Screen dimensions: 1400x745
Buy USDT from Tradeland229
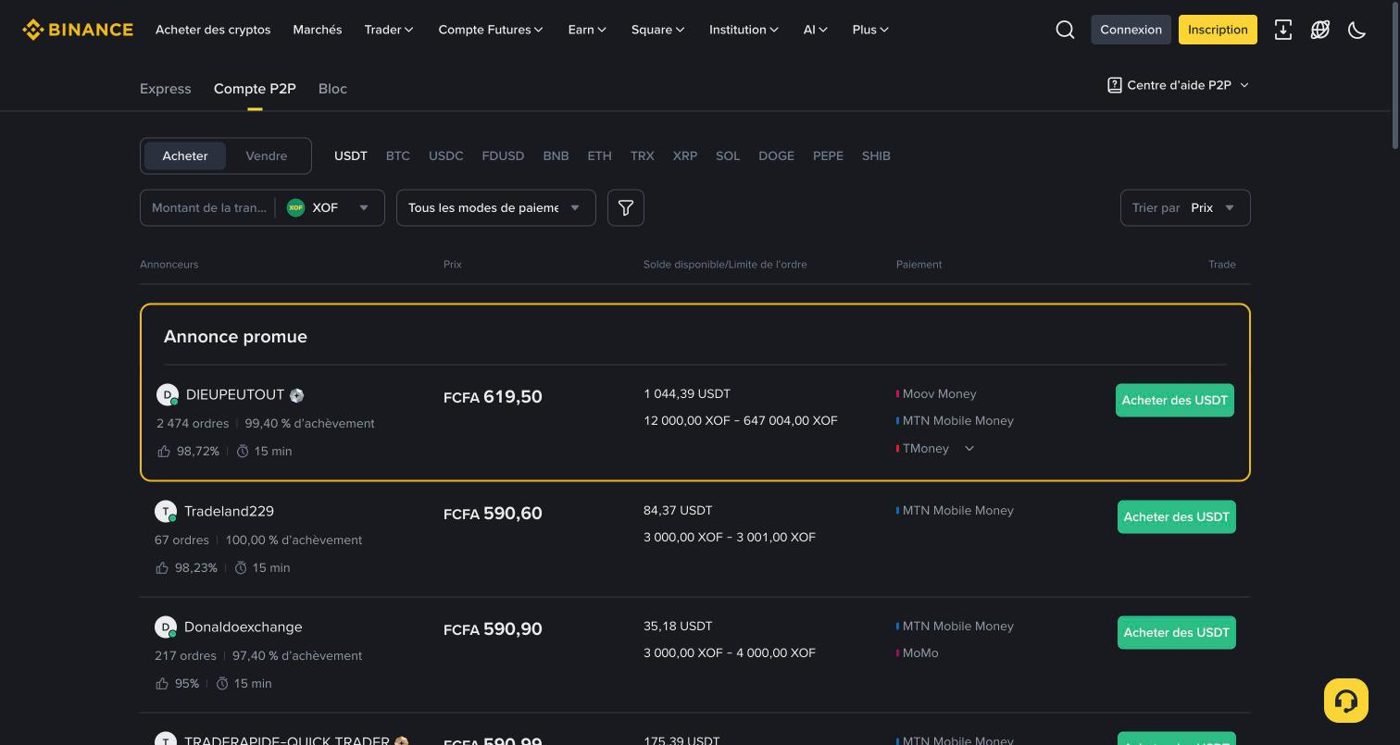coord(1177,517)
